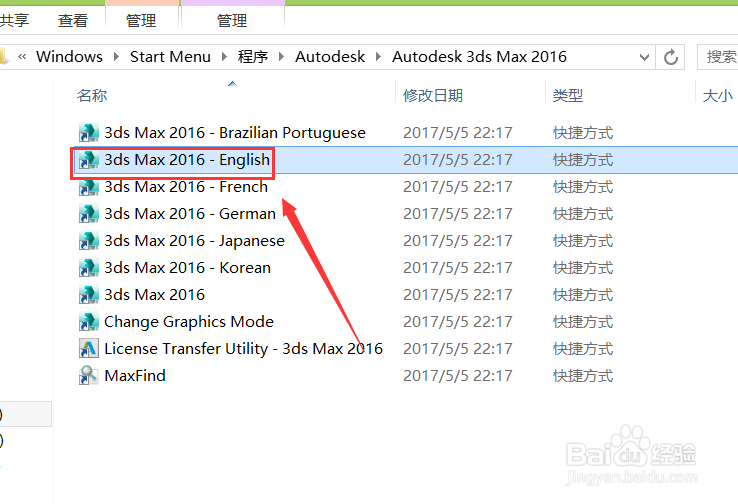Click the 快捷方式 type cell of the Korean shortcut
The height and width of the screenshot is (504, 738).
pyautogui.click(x=583, y=268)
